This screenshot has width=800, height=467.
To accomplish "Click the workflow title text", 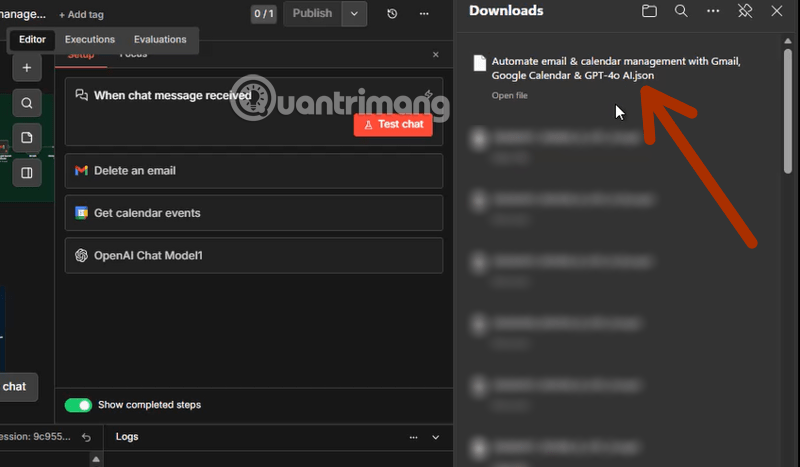I will [22, 14].
